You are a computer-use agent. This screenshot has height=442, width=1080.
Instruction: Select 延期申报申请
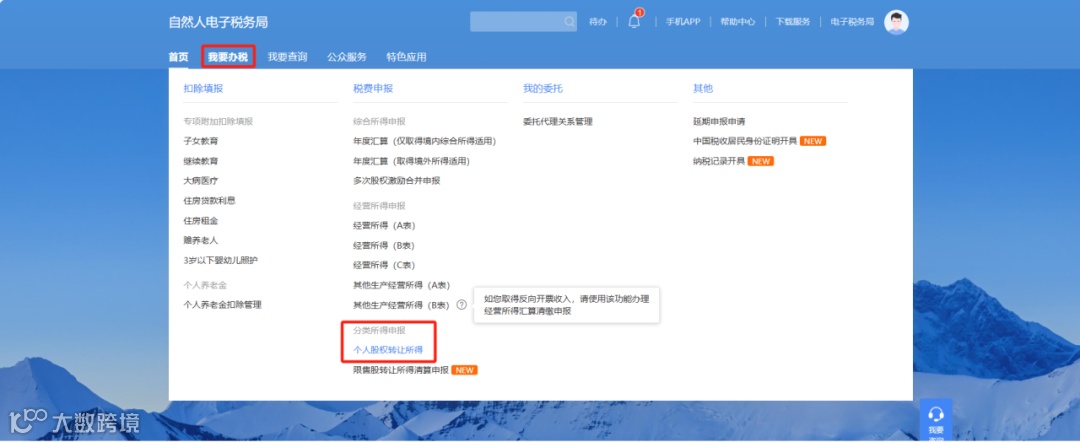(719, 121)
